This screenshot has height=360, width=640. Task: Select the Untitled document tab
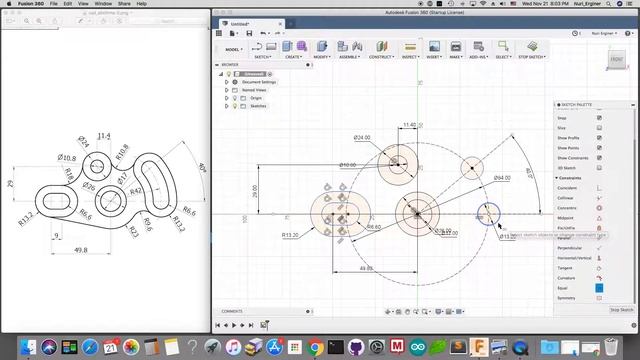click(x=250, y=24)
